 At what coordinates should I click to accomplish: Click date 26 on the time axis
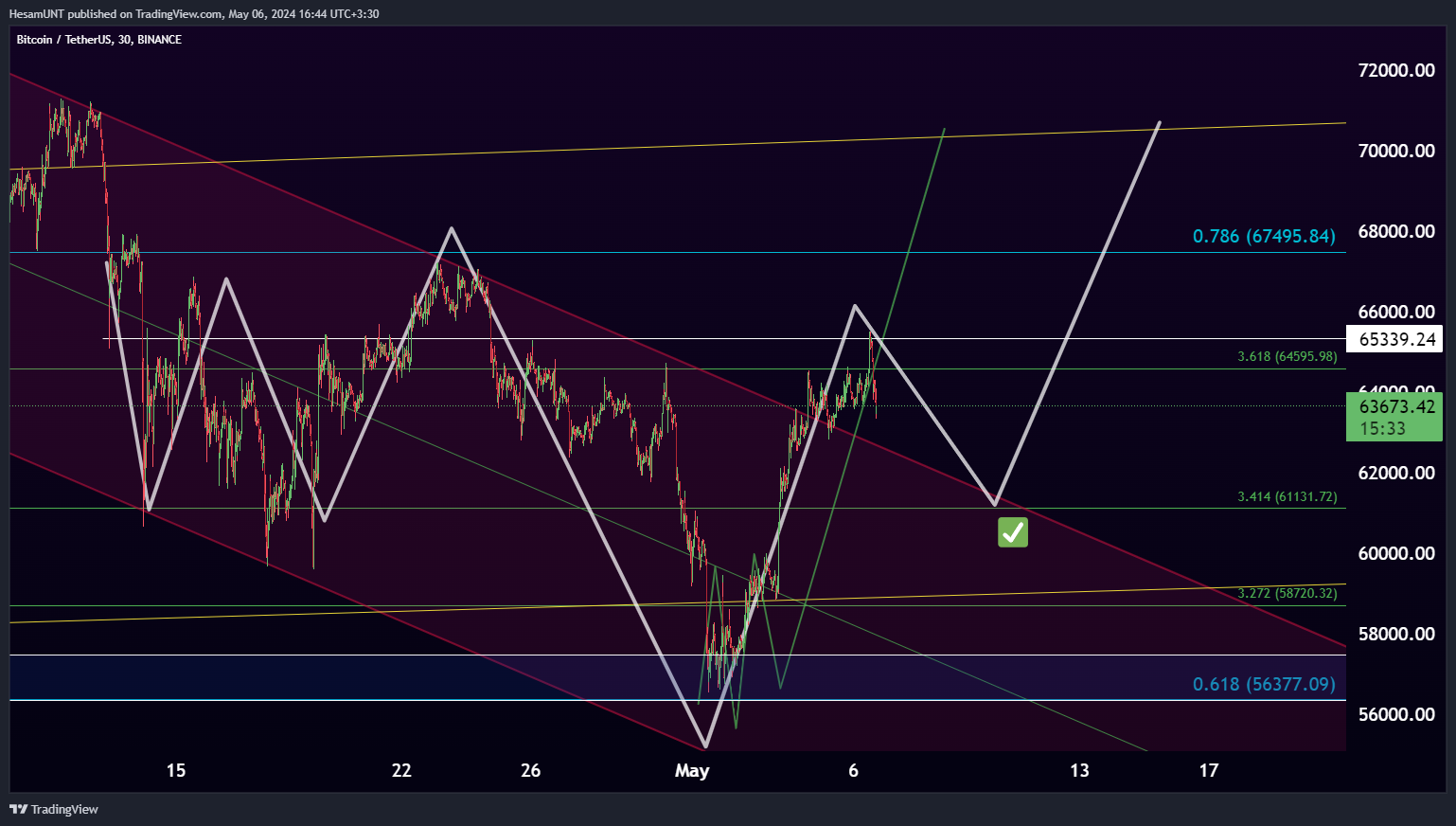pos(531,770)
